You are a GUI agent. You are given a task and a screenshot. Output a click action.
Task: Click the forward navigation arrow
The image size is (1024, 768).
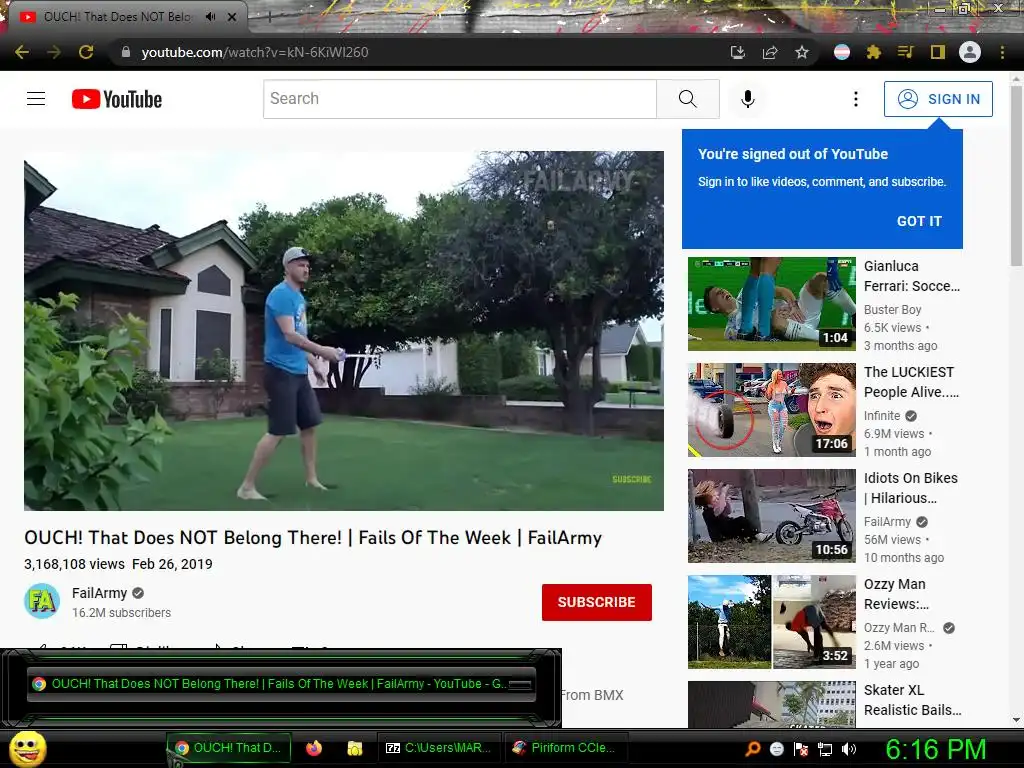click(x=54, y=52)
